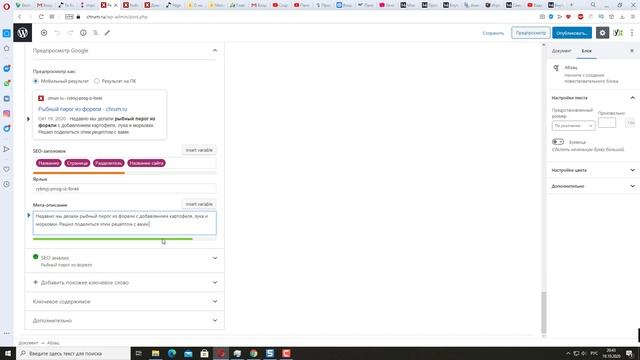Click the Title variable tag
This screenshot has height=360, width=640.
pyautogui.click(x=49, y=163)
